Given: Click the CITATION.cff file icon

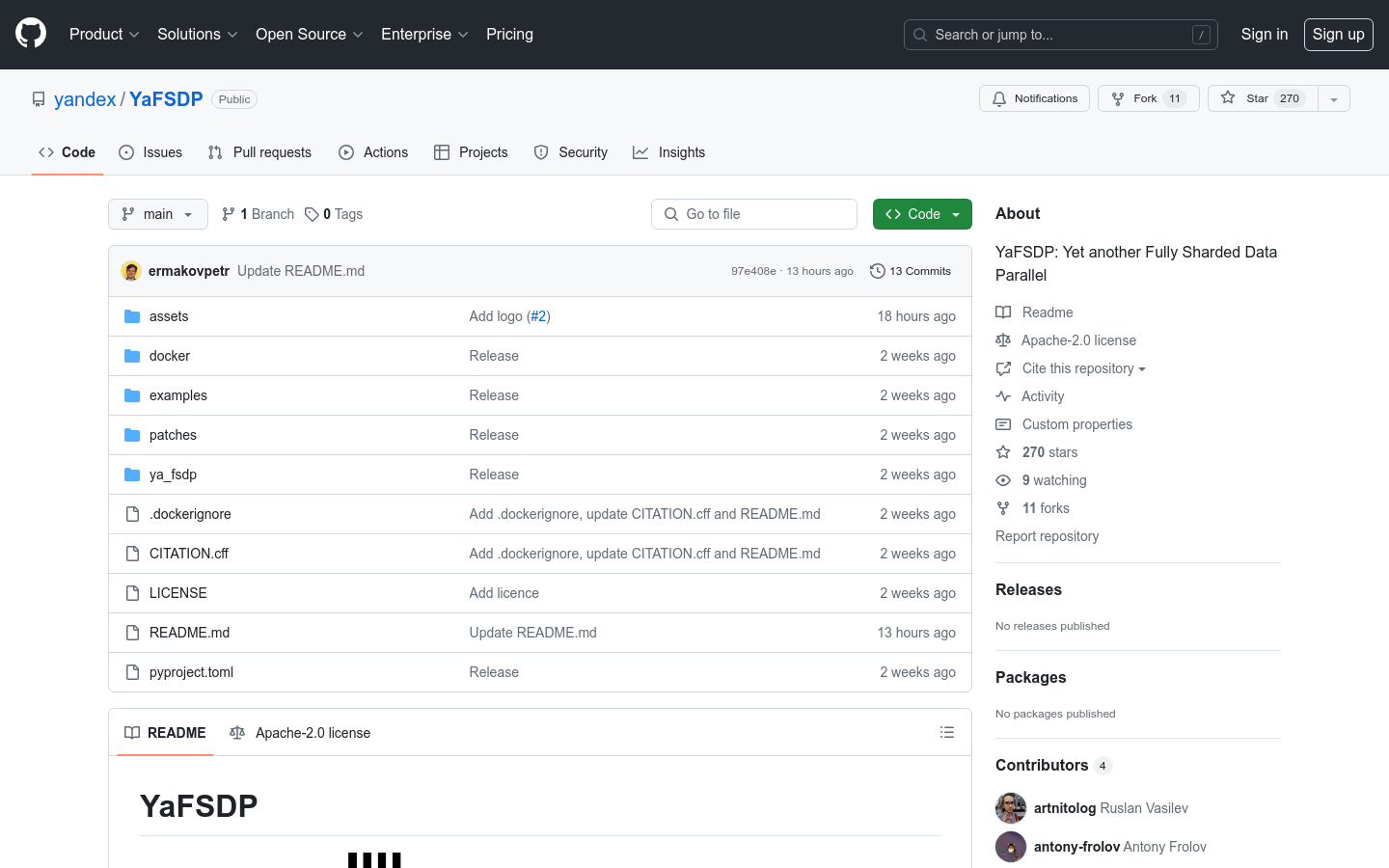Looking at the screenshot, I should pyautogui.click(x=132, y=554).
